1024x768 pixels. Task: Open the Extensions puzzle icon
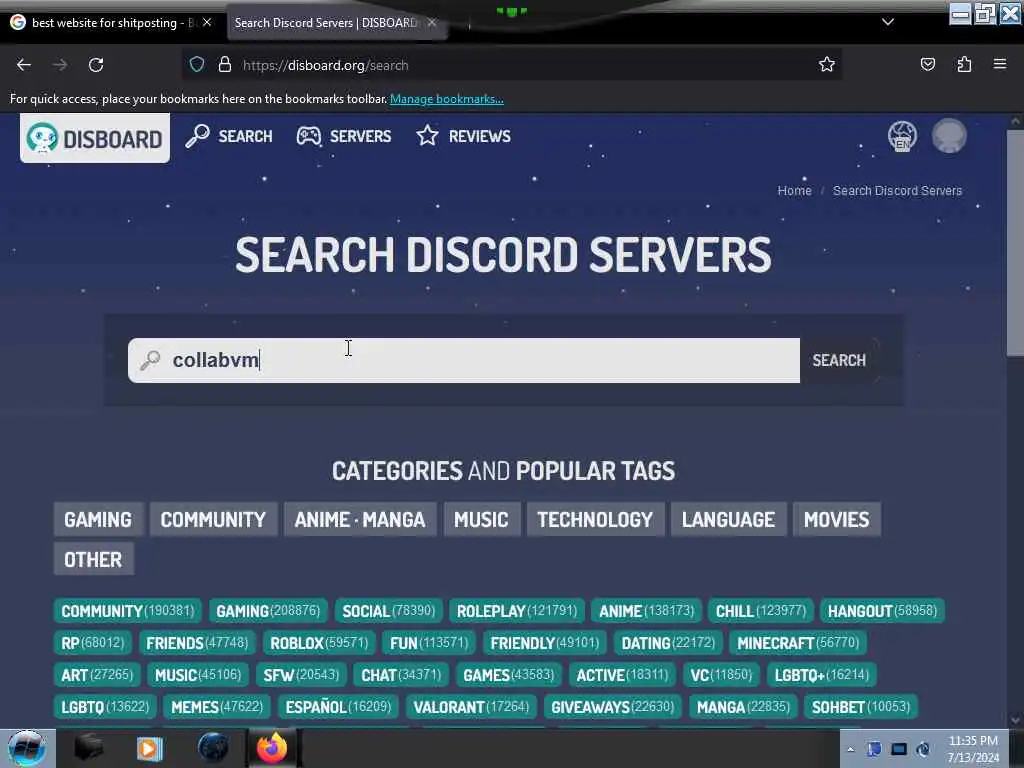[x=964, y=64]
